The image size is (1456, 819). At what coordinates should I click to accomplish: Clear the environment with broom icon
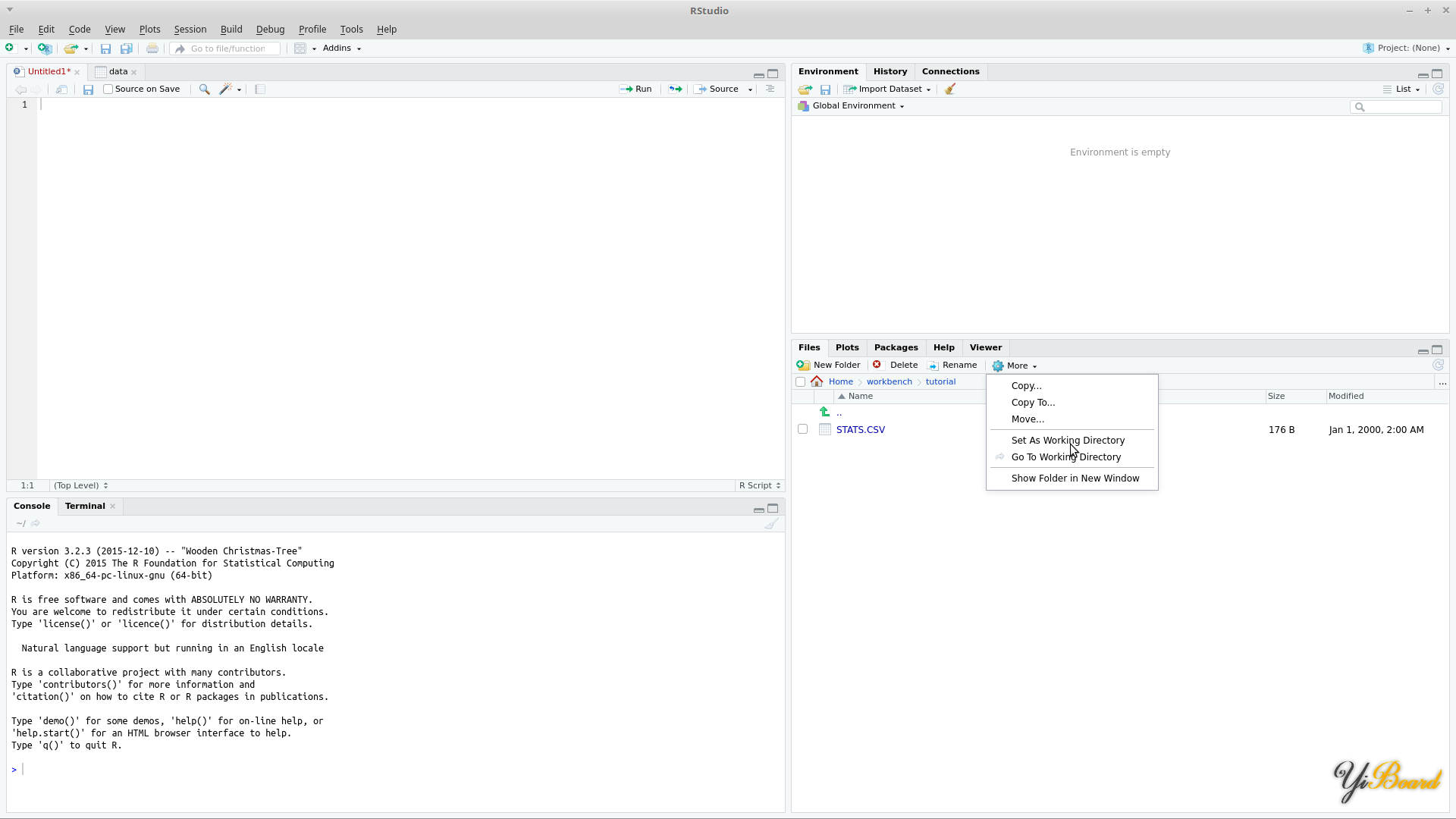949,89
